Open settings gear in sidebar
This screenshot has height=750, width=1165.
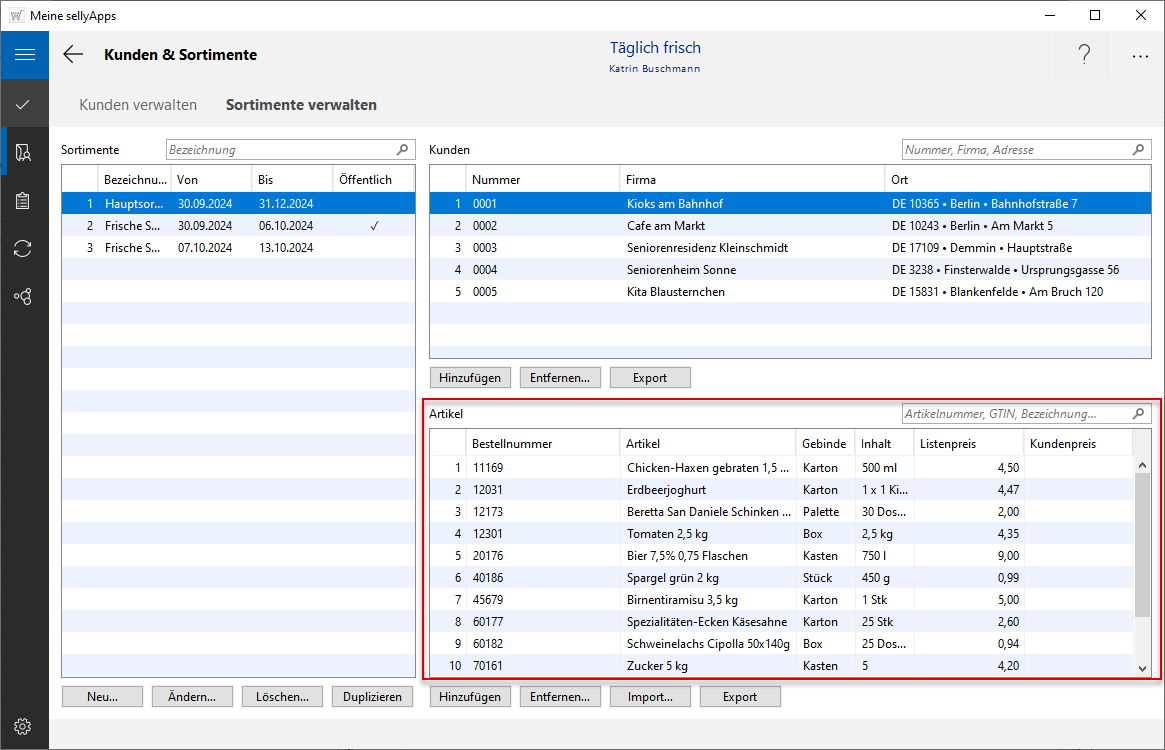tap(24, 726)
